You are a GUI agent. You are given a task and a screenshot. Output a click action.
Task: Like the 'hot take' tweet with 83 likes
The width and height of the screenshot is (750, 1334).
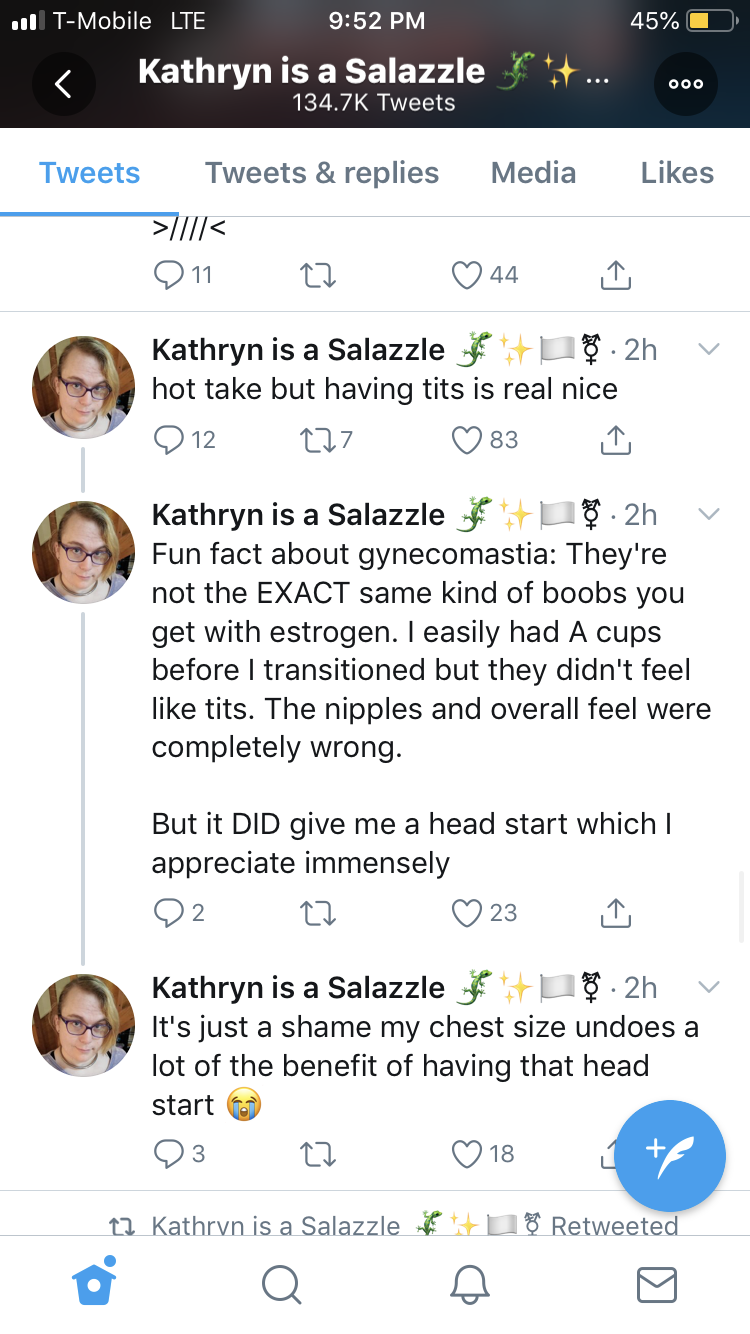(468, 439)
